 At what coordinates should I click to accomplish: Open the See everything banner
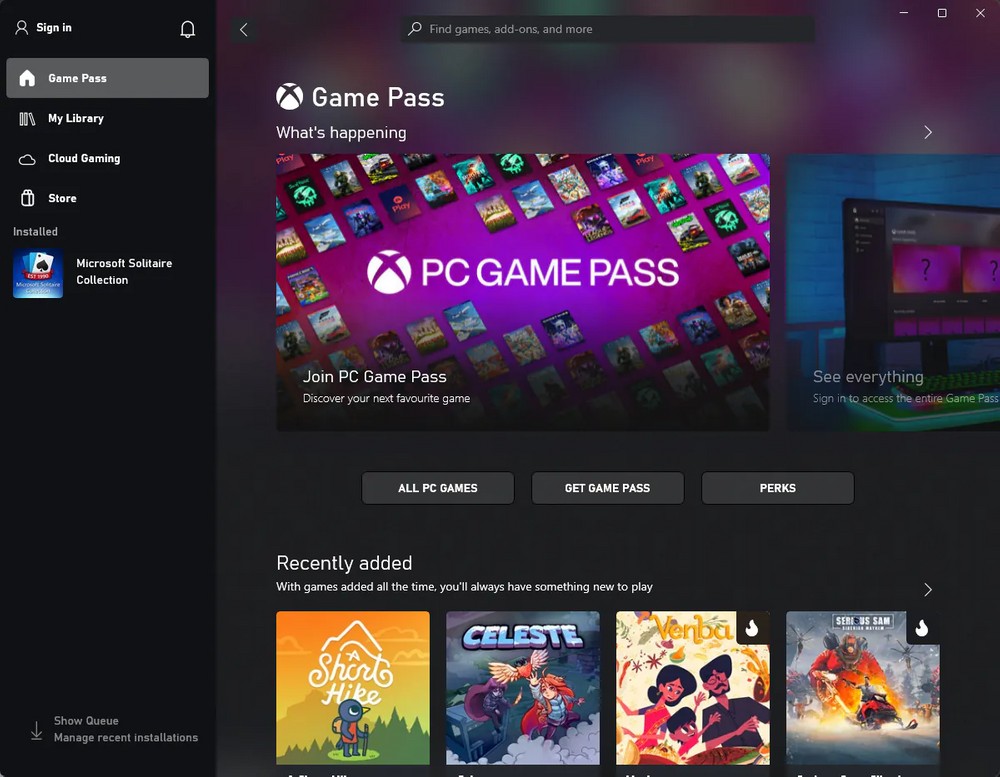pyautogui.click(x=893, y=292)
